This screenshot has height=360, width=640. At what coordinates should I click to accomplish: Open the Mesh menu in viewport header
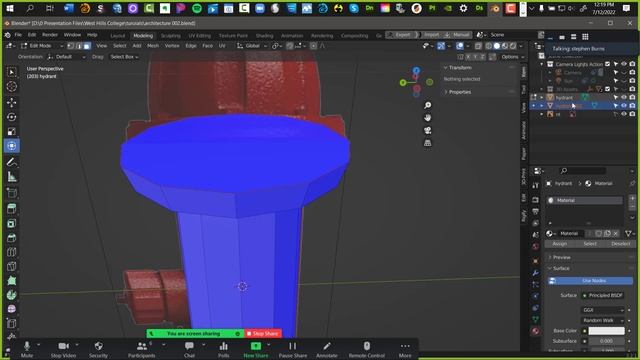153,46
